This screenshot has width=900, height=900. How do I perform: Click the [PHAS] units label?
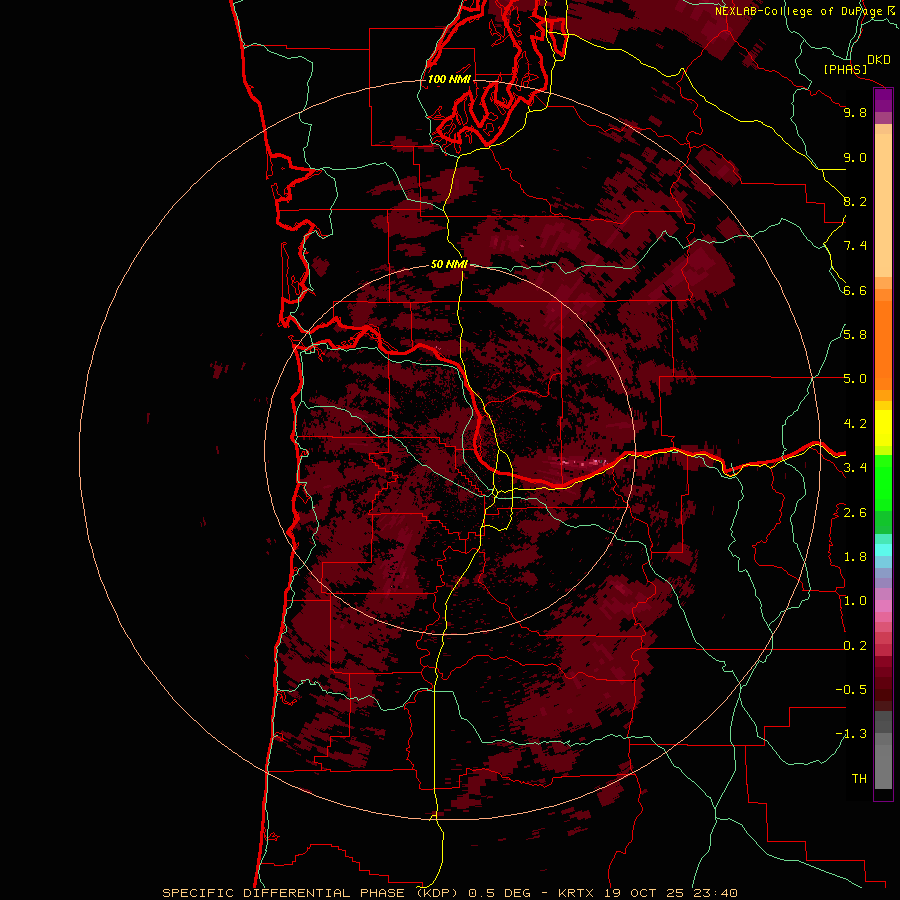pyautogui.click(x=845, y=70)
